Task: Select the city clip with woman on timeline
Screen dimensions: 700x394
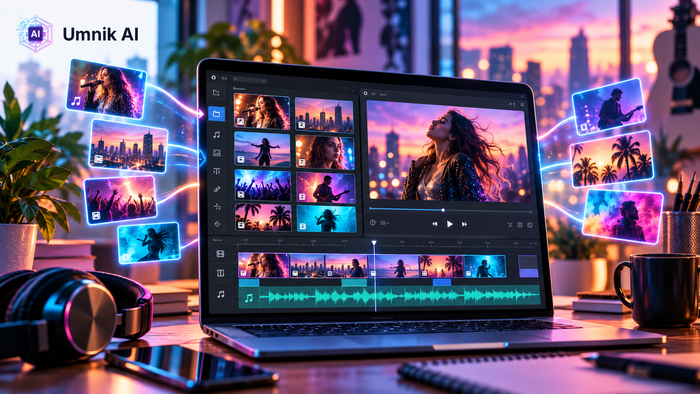Action: pyautogui.click(x=346, y=266)
